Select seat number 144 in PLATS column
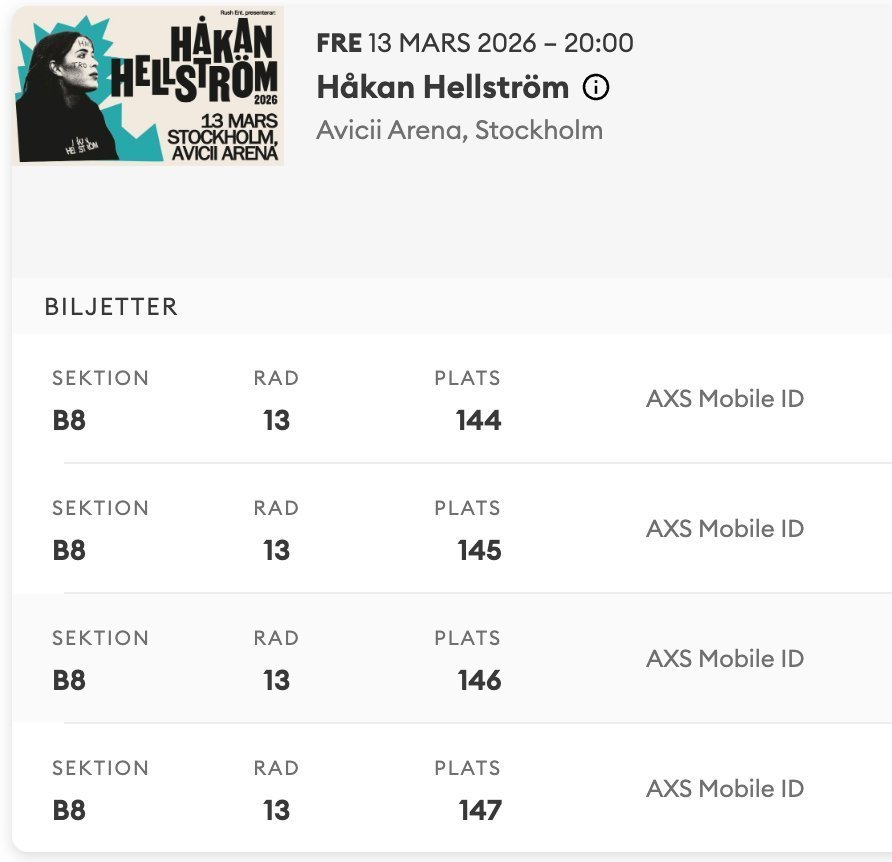Image resolution: width=892 pixels, height=862 pixels. [x=478, y=421]
